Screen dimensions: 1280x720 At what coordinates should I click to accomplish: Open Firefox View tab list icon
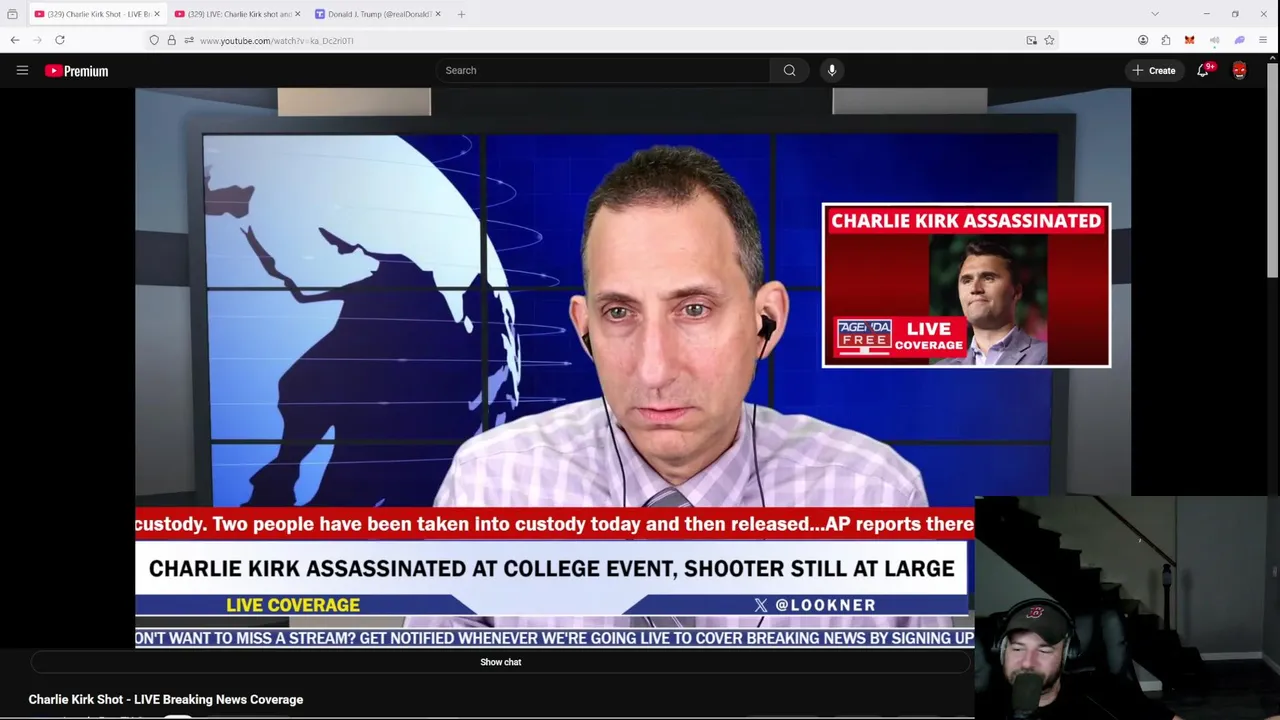click(x=12, y=14)
